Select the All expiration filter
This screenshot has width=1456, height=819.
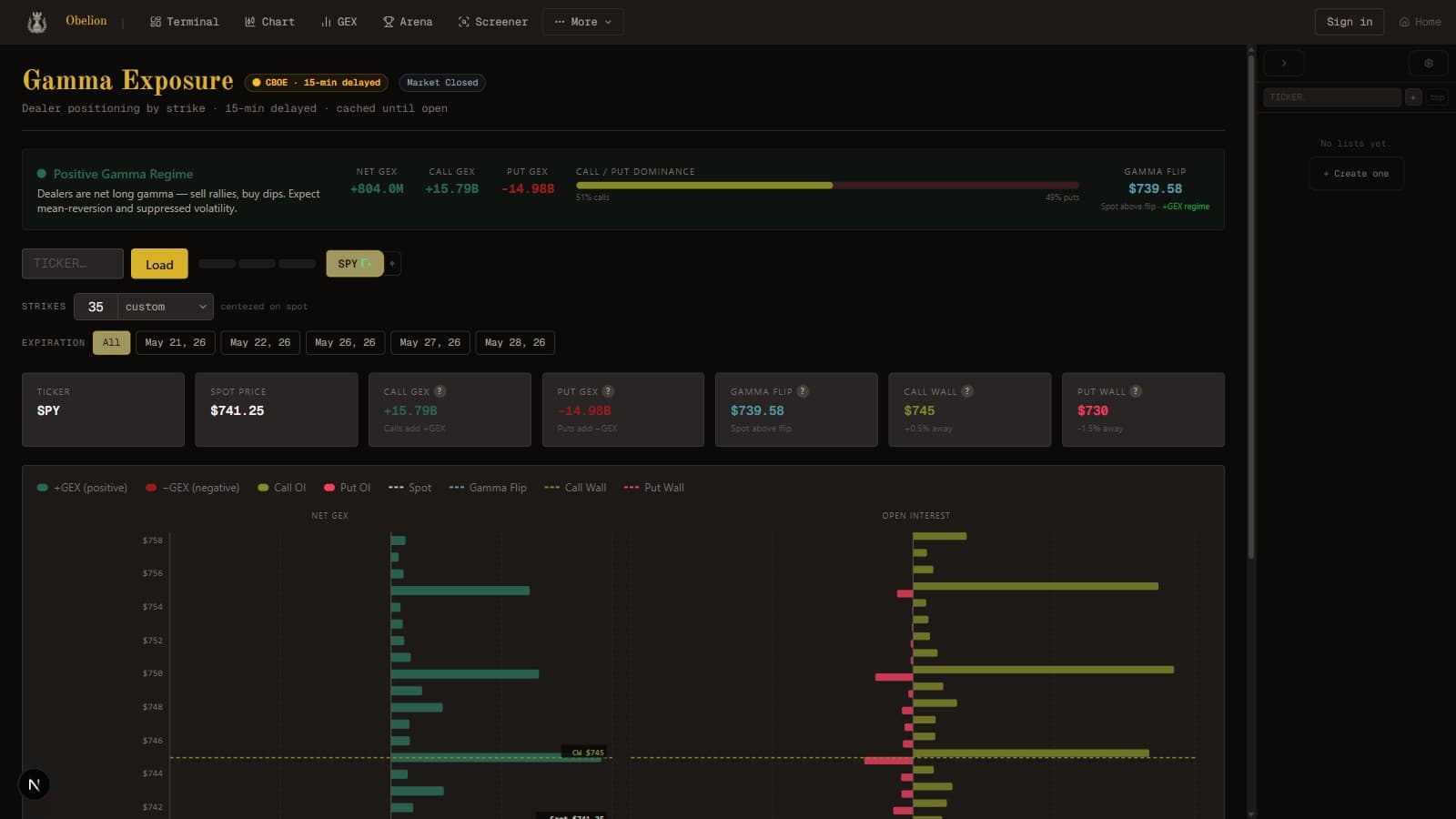pyautogui.click(x=111, y=342)
